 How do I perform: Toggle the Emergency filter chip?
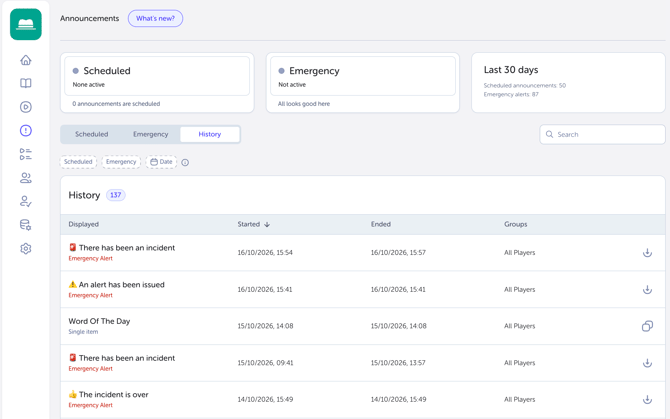point(121,162)
